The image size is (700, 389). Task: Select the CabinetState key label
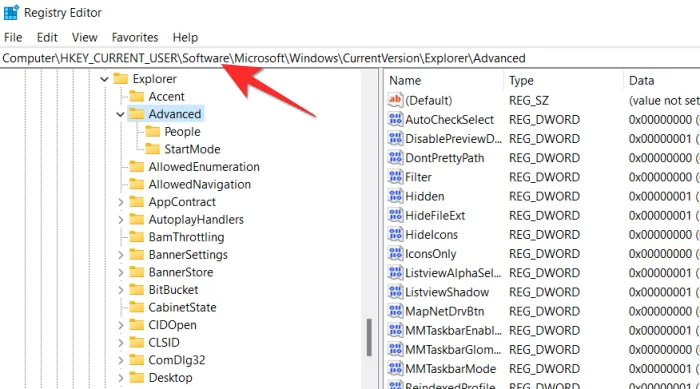[x=182, y=307]
